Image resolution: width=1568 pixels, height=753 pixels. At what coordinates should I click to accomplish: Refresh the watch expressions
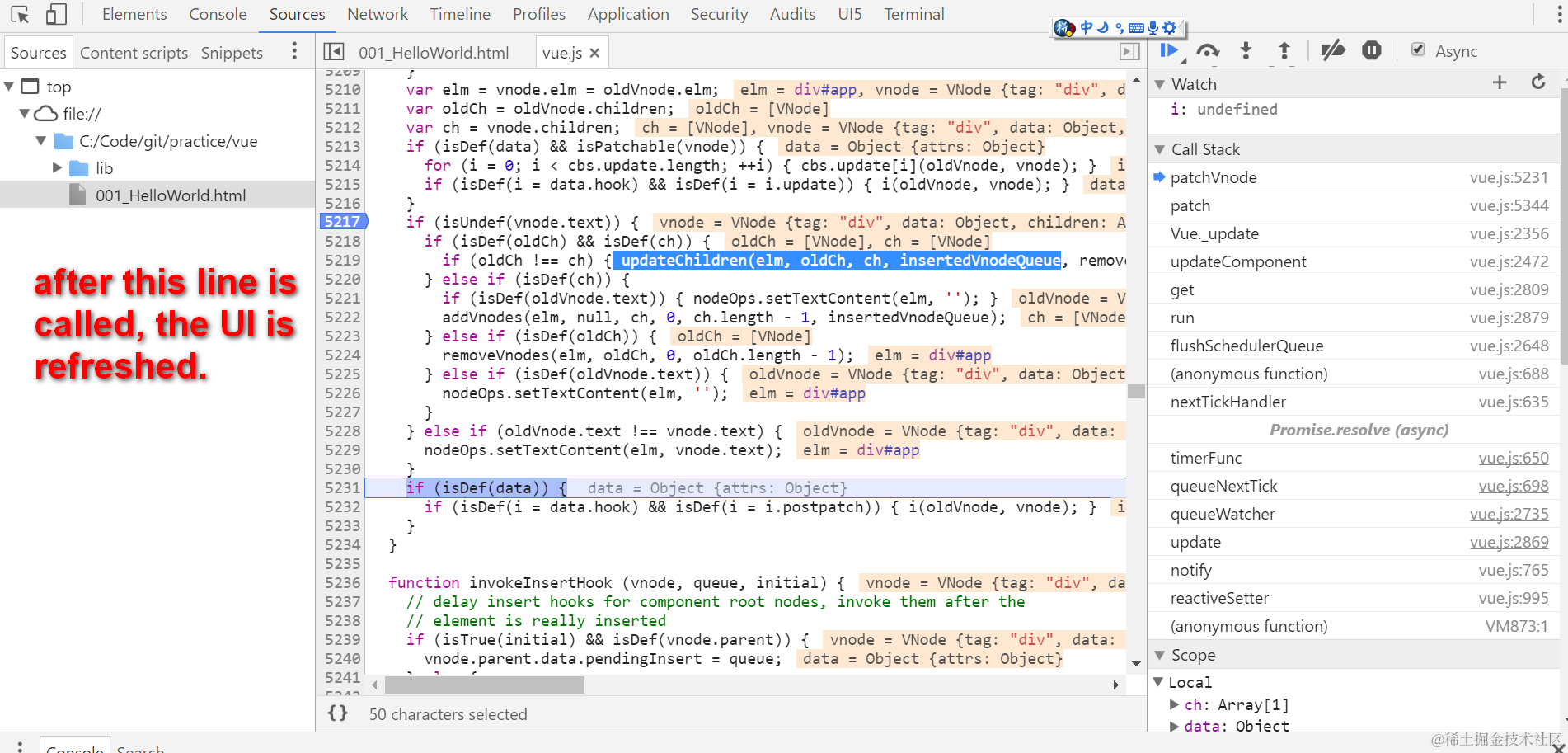[x=1538, y=82]
